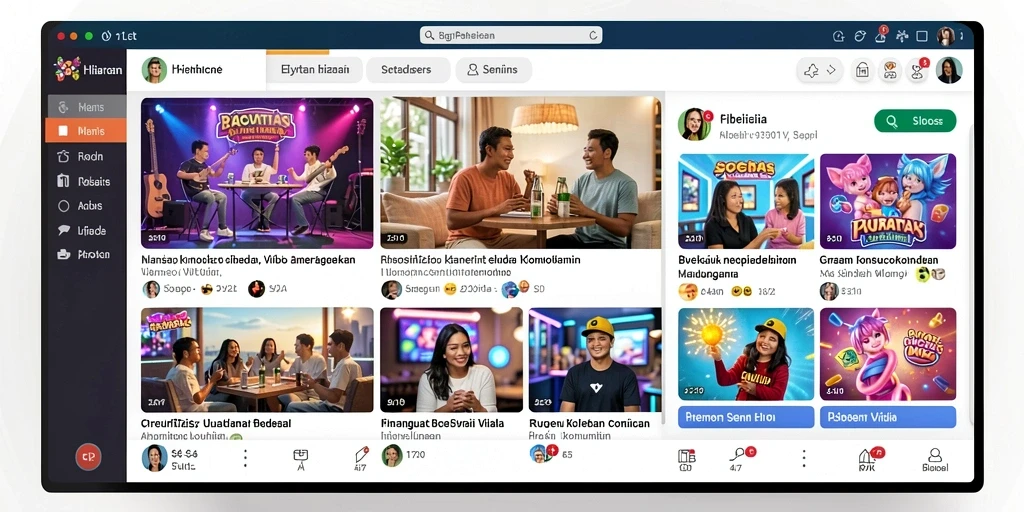
Task: Click the address search field in title bar
Action: [x=511, y=35]
